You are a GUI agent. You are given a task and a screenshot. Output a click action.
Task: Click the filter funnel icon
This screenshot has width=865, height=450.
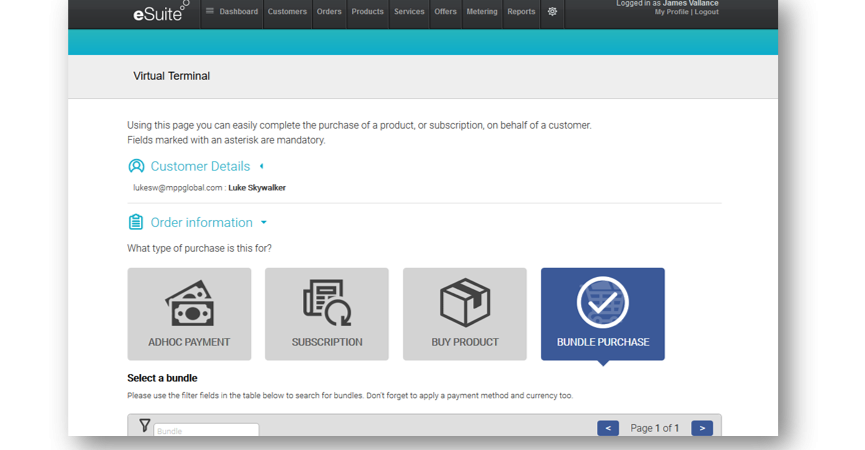(145, 426)
